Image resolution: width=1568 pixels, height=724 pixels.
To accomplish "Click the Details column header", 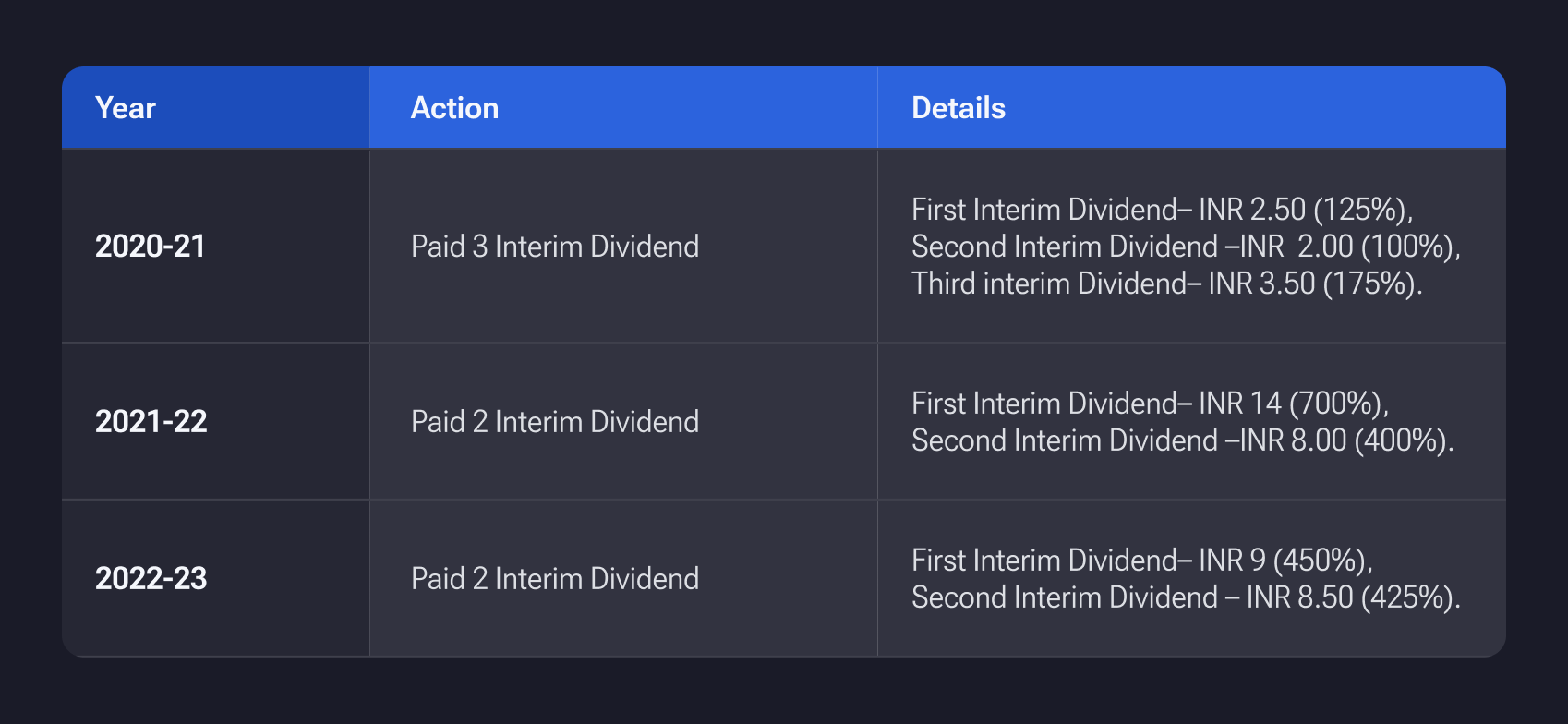I will click(x=959, y=108).
